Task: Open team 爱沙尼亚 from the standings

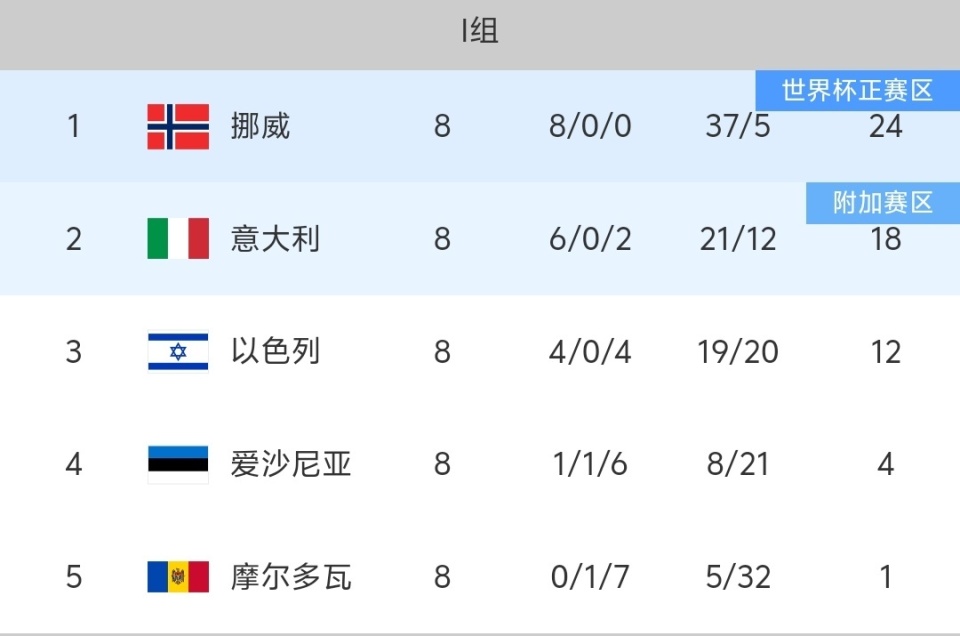Action: pyautogui.click(x=290, y=464)
